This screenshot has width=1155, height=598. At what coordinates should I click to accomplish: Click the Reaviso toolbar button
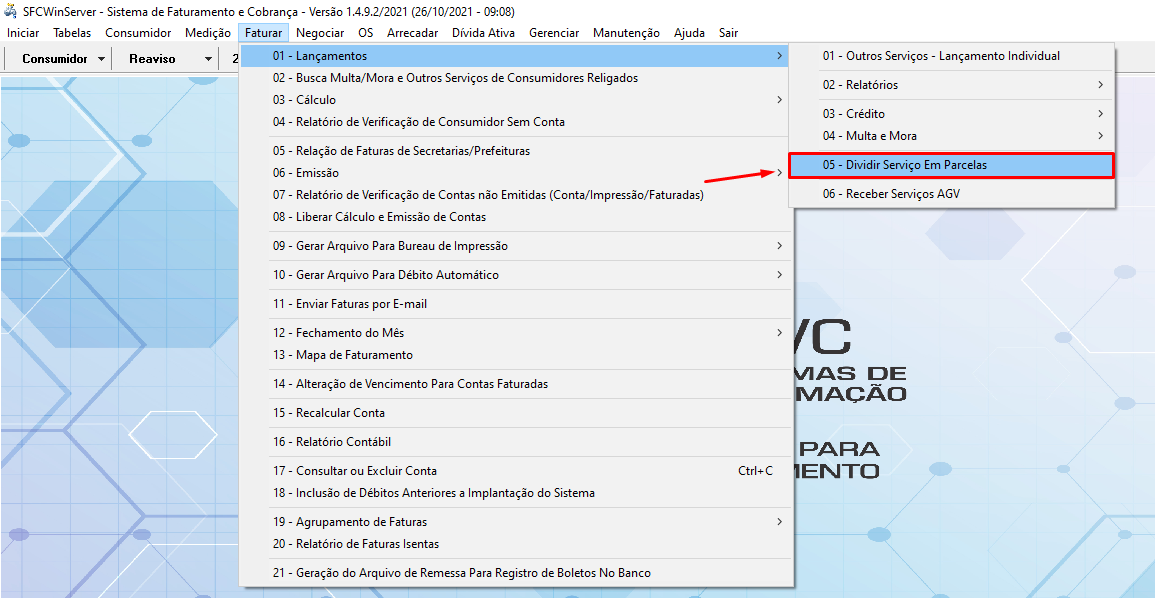152,59
